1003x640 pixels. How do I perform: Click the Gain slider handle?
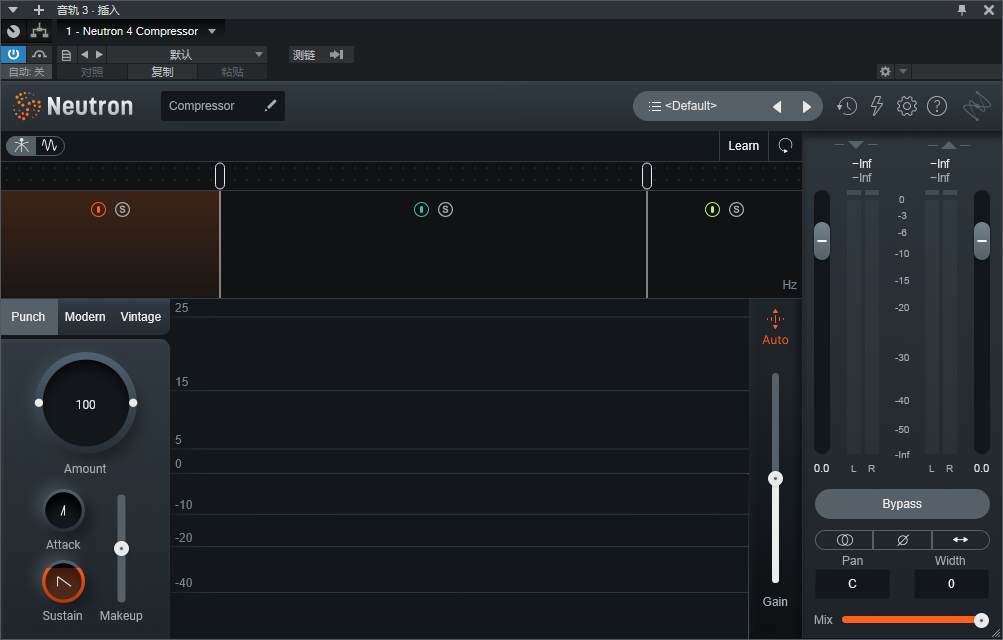point(775,478)
